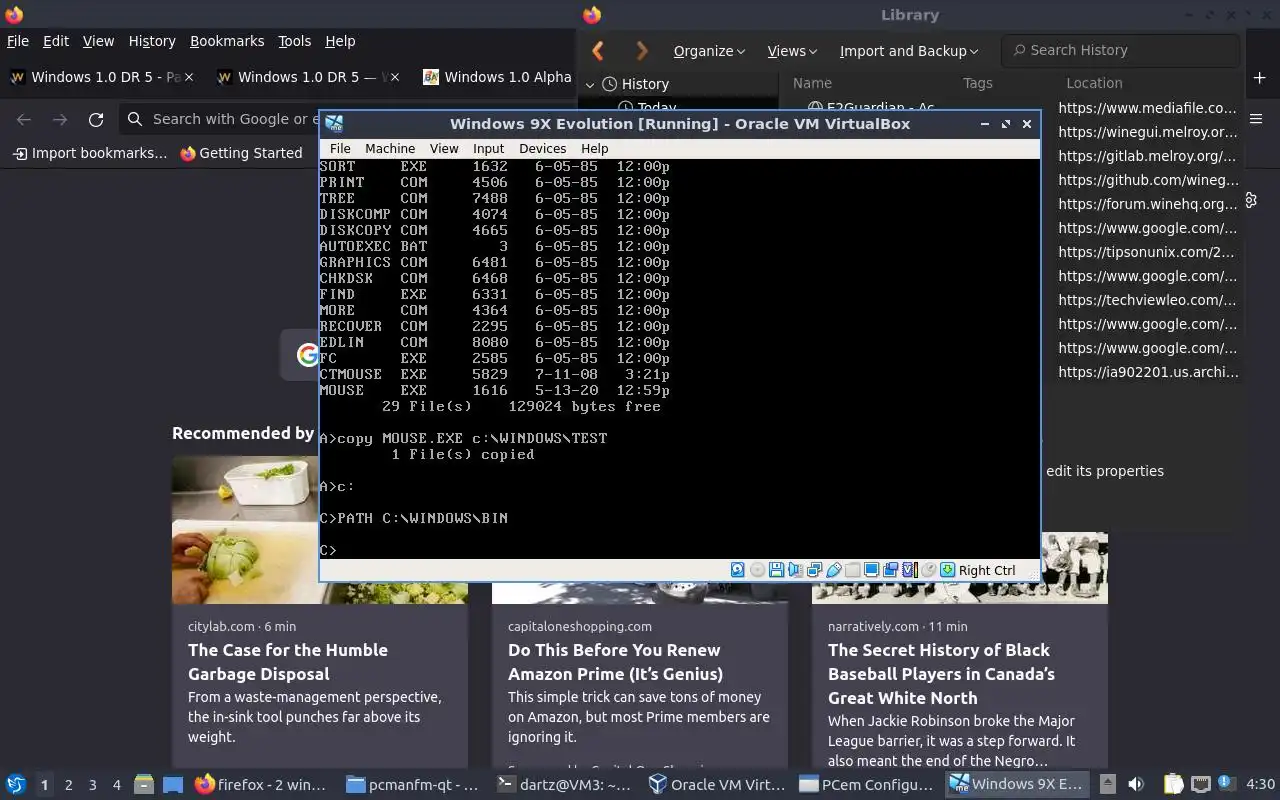Click the hard disk activity icon in VirtualBox status bar

(x=738, y=570)
